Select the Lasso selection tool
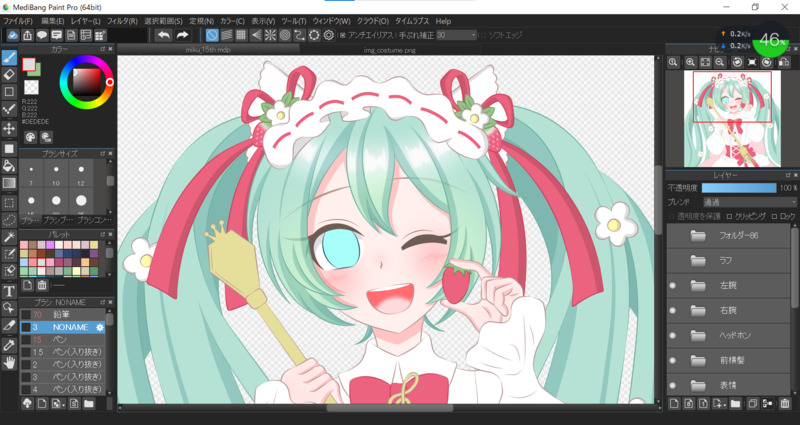The width and height of the screenshot is (800, 425). click(9, 220)
